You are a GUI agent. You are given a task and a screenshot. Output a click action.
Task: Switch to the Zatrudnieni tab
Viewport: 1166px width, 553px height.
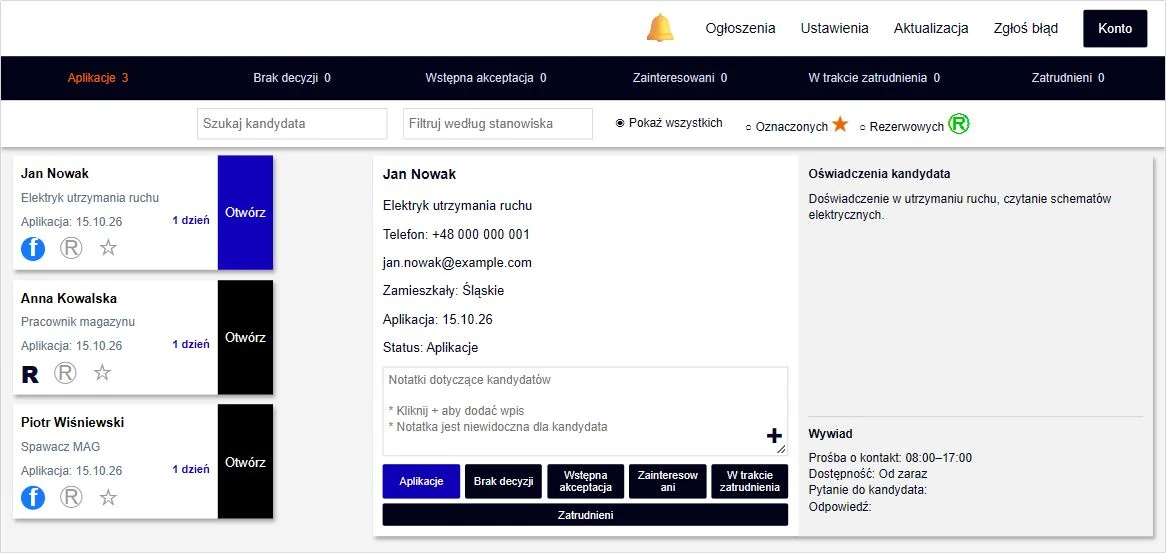pyautogui.click(x=1068, y=77)
